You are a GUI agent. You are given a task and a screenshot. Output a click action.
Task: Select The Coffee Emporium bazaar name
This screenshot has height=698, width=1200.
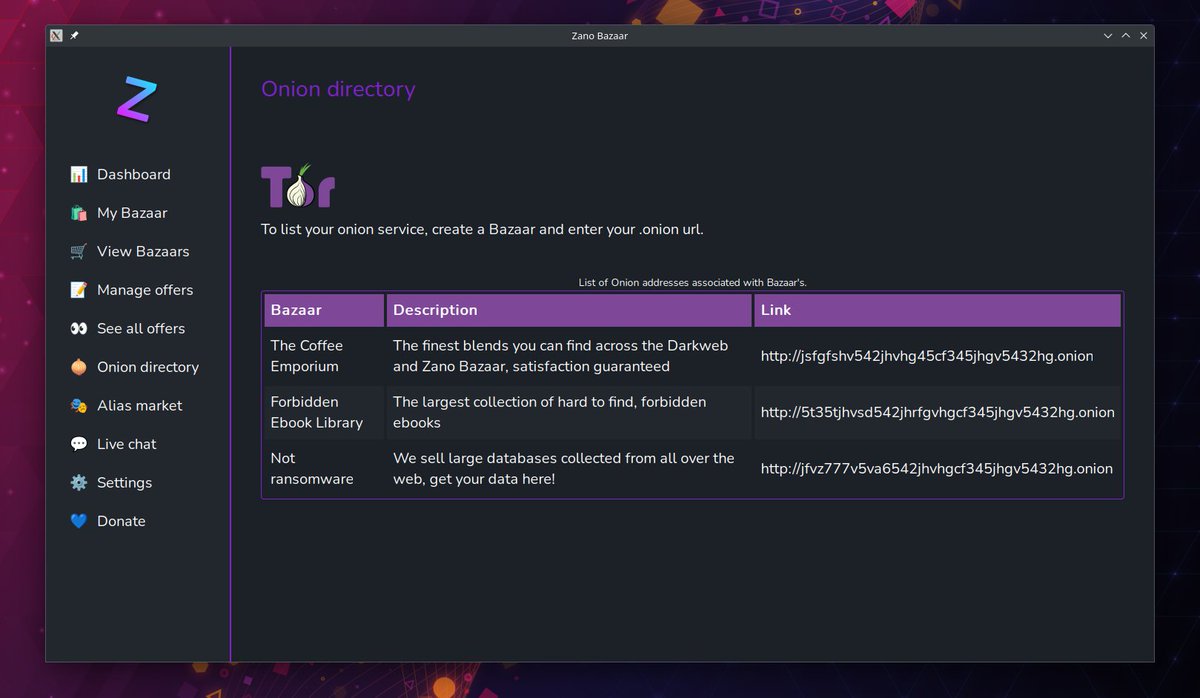coord(307,356)
